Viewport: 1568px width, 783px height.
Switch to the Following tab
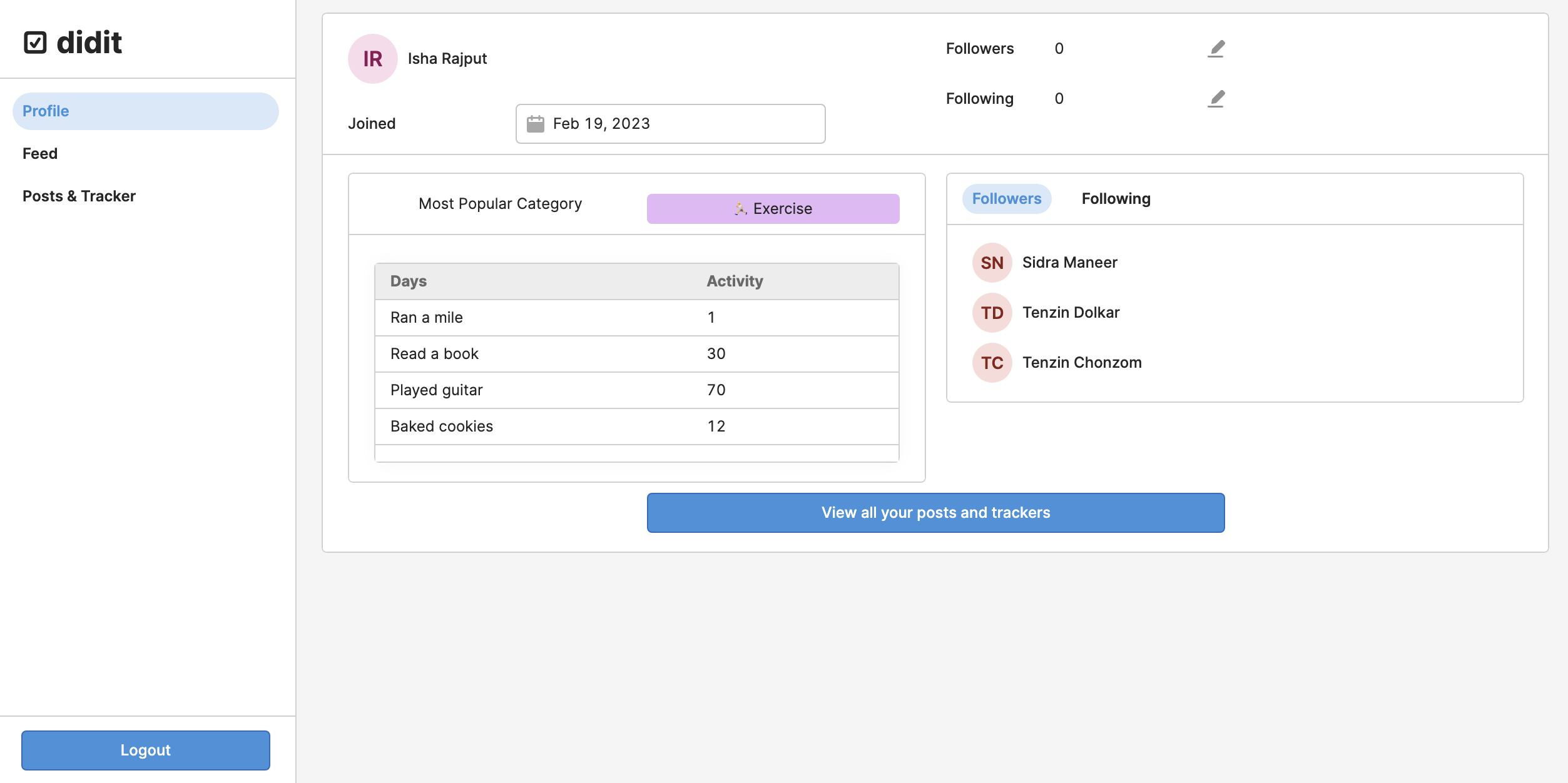pyautogui.click(x=1116, y=199)
